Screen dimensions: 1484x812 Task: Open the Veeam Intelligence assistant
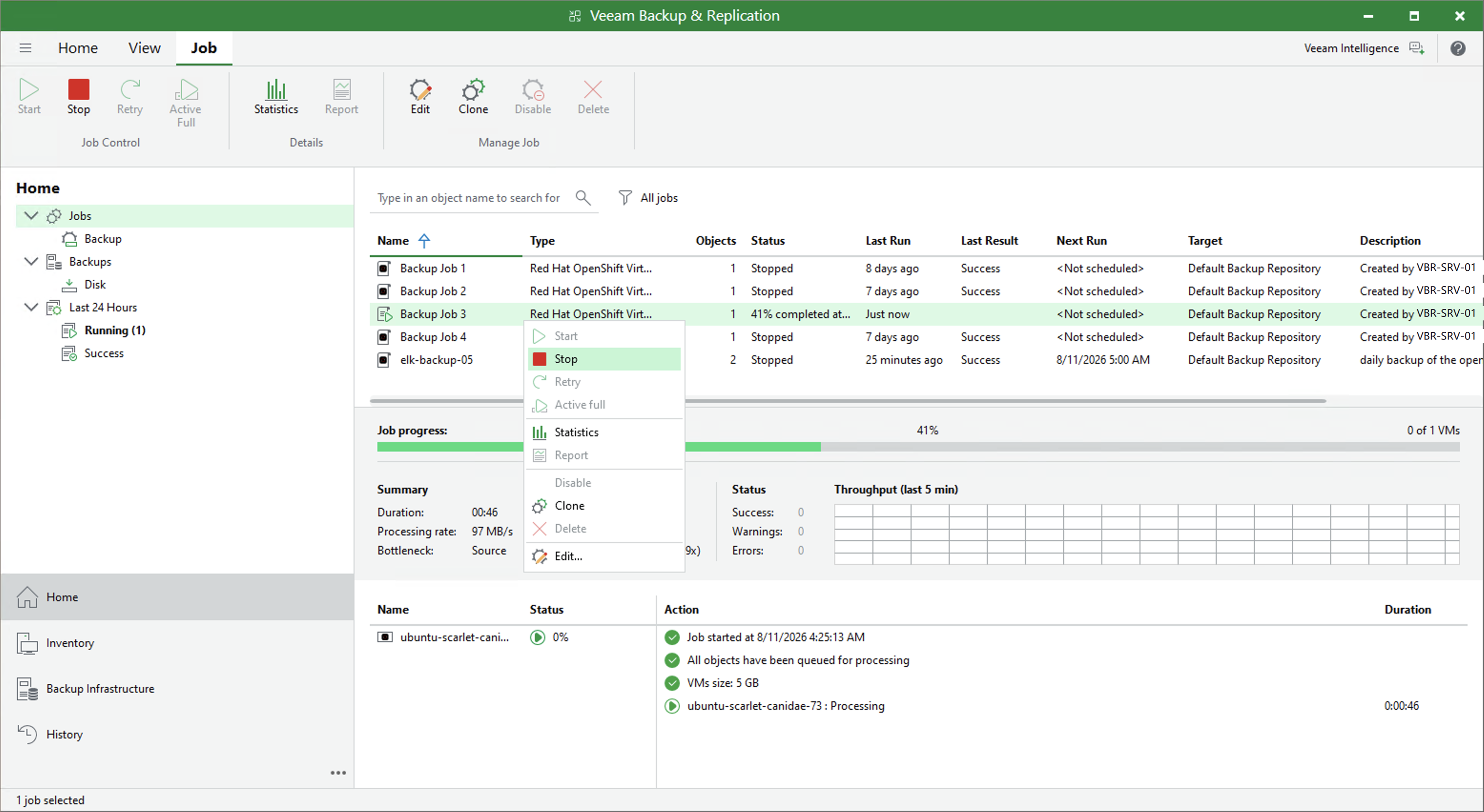pos(1364,48)
